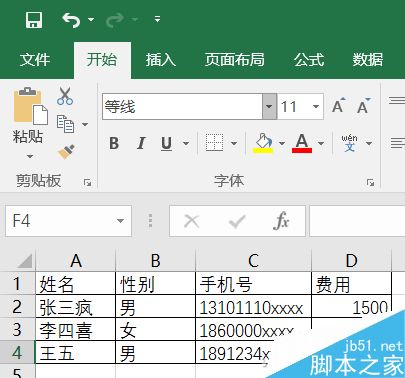
Task: Click the Format Painter brush icon
Action: point(66,152)
